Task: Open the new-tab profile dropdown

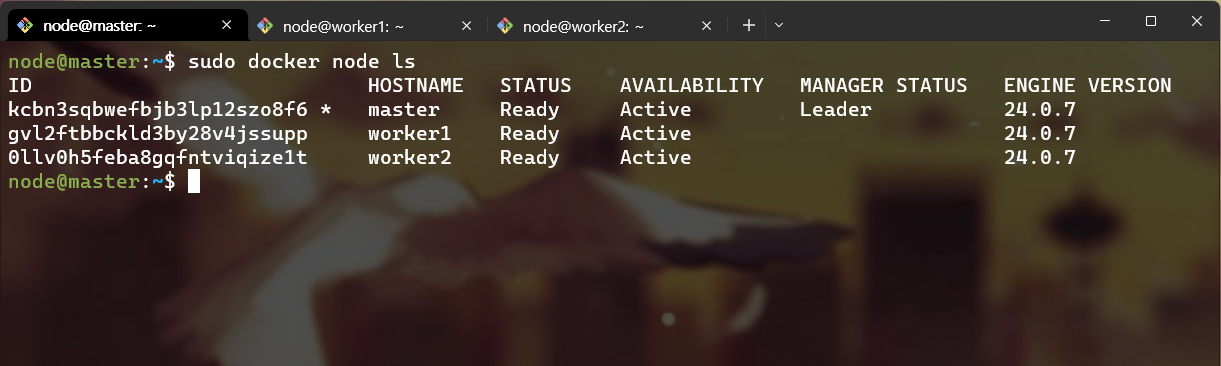Action: coord(779,26)
